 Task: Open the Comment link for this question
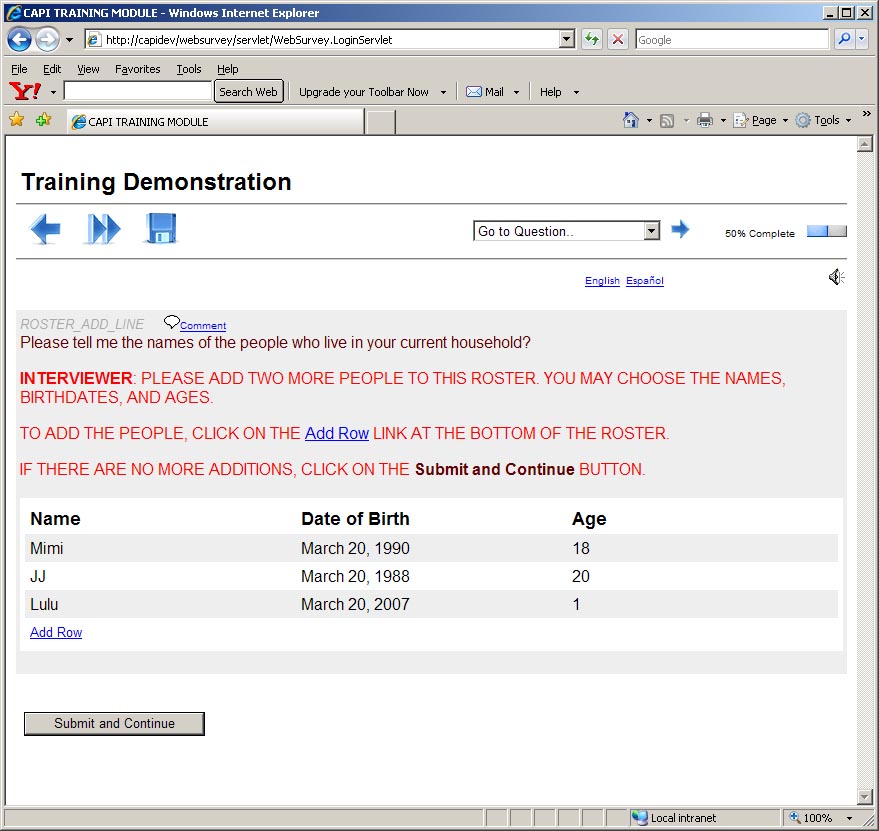coord(203,326)
